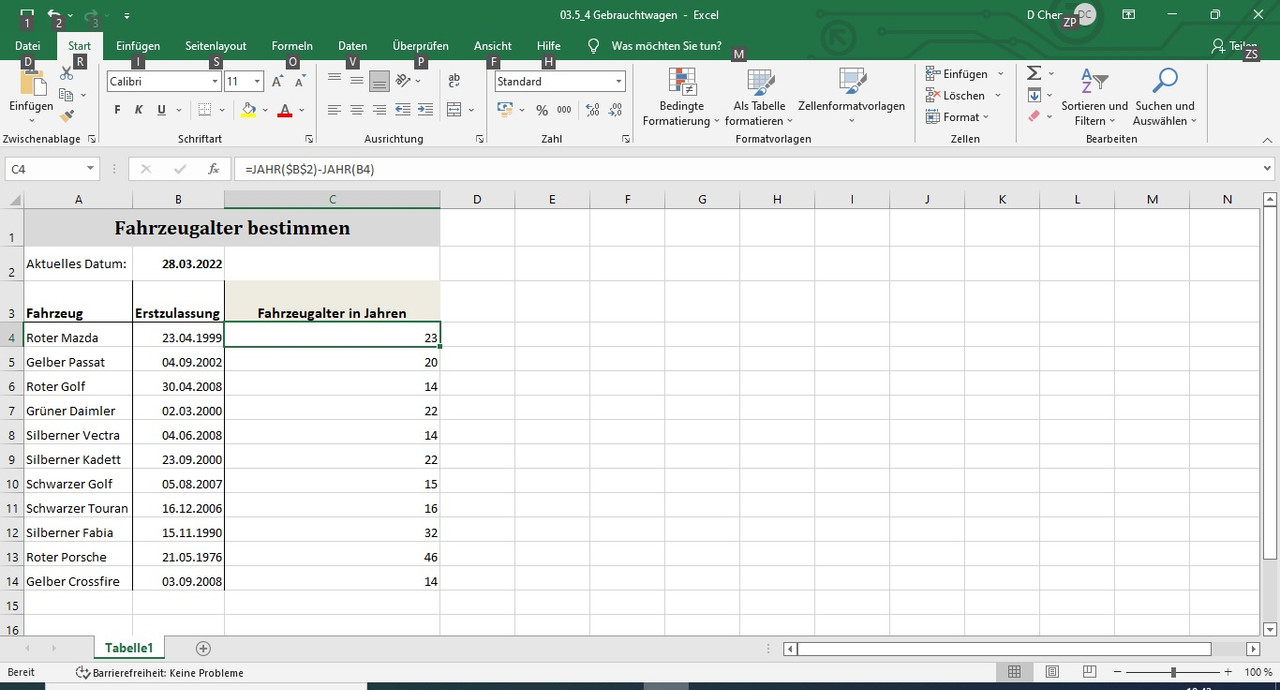Open the font size 11 dropdown

(x=257, y=82)
